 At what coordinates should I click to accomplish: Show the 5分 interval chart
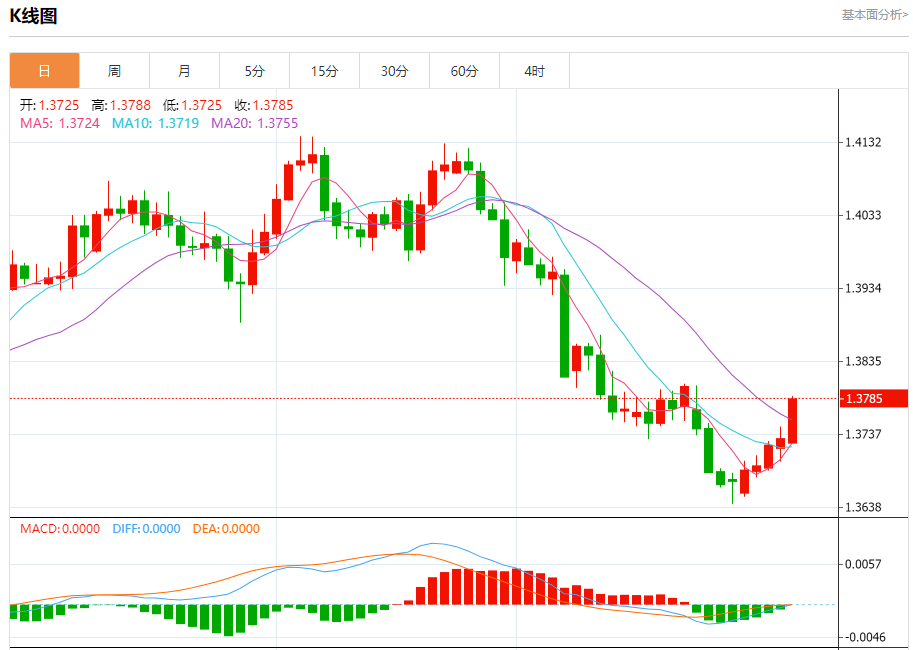[254, 71]
